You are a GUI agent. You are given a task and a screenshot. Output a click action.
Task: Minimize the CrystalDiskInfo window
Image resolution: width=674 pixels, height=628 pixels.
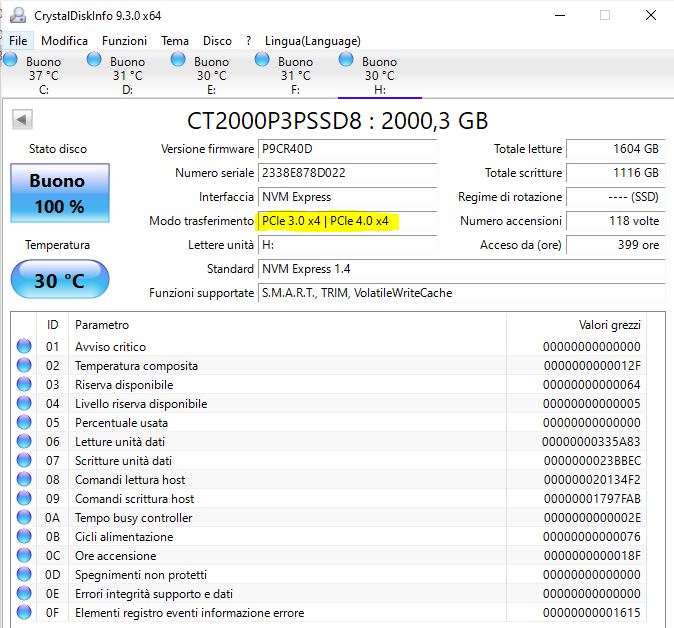point(560,15)
